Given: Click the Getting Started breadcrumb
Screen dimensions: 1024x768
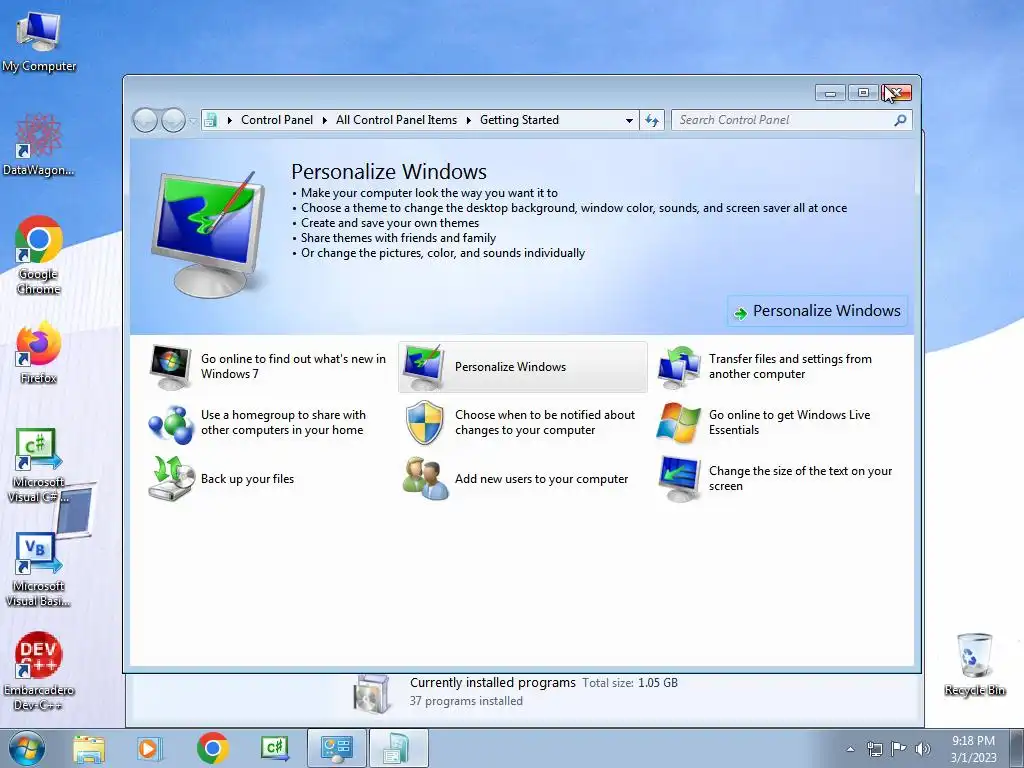Looking at the screenshot, I should click(519, 120).
